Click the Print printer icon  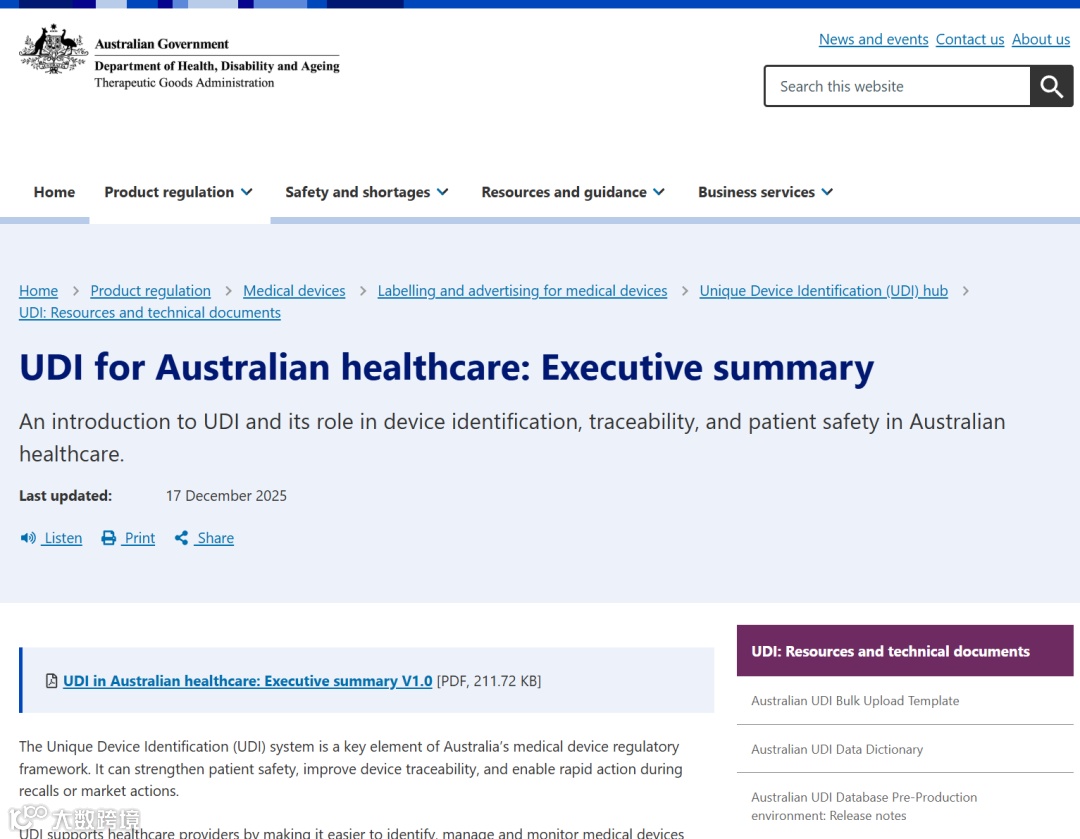click(109, 538)
